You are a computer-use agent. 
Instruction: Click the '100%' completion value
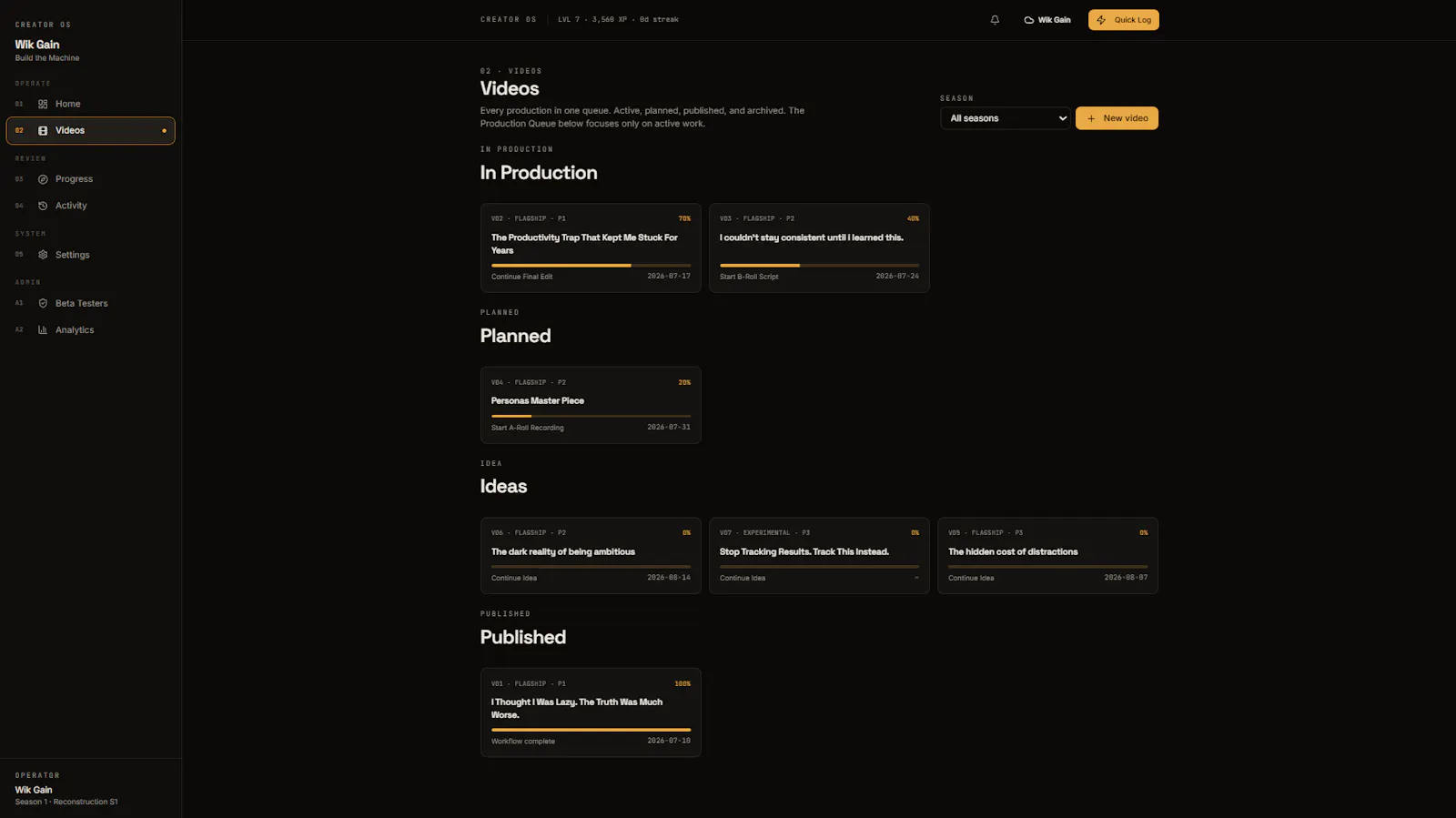(x=682, y=683)
